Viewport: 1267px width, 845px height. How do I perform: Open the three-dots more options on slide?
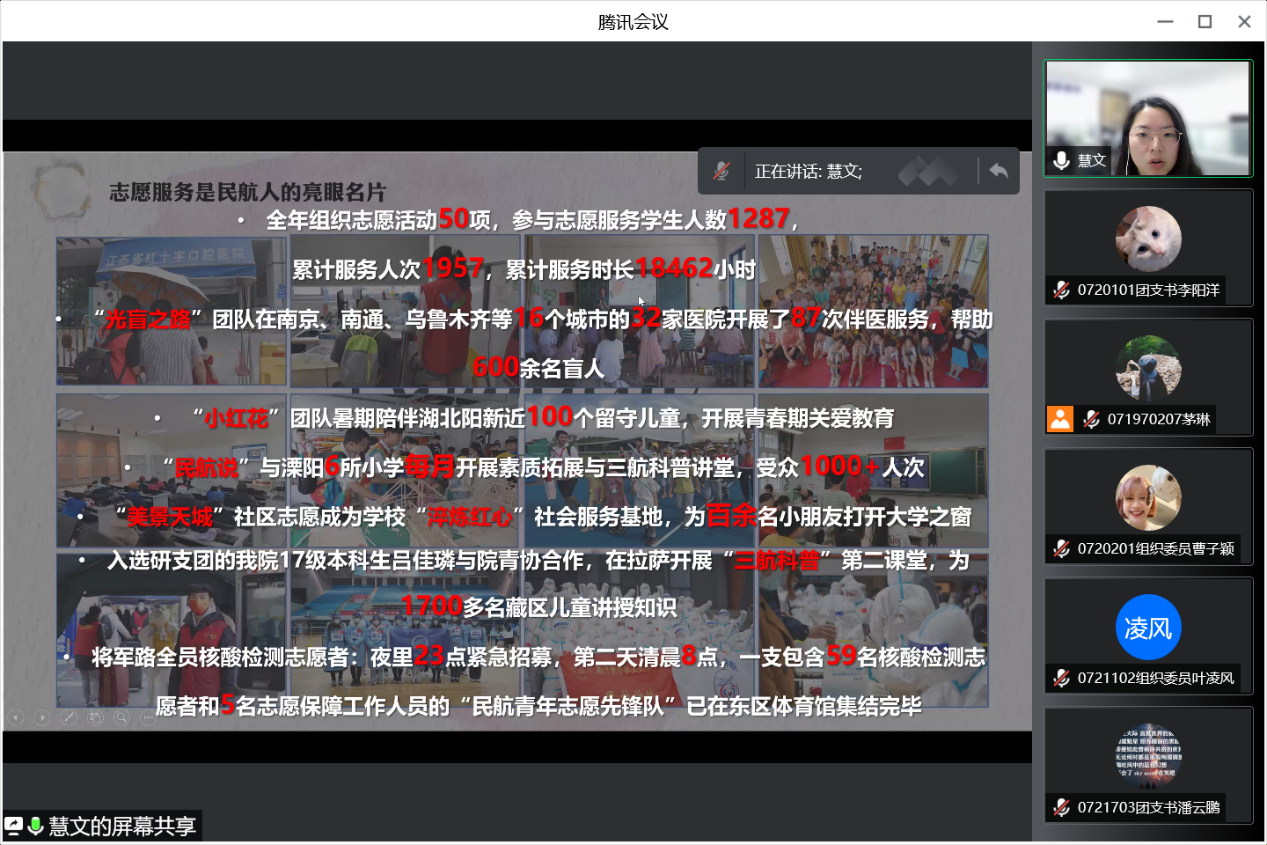click(x=146, y=717)
